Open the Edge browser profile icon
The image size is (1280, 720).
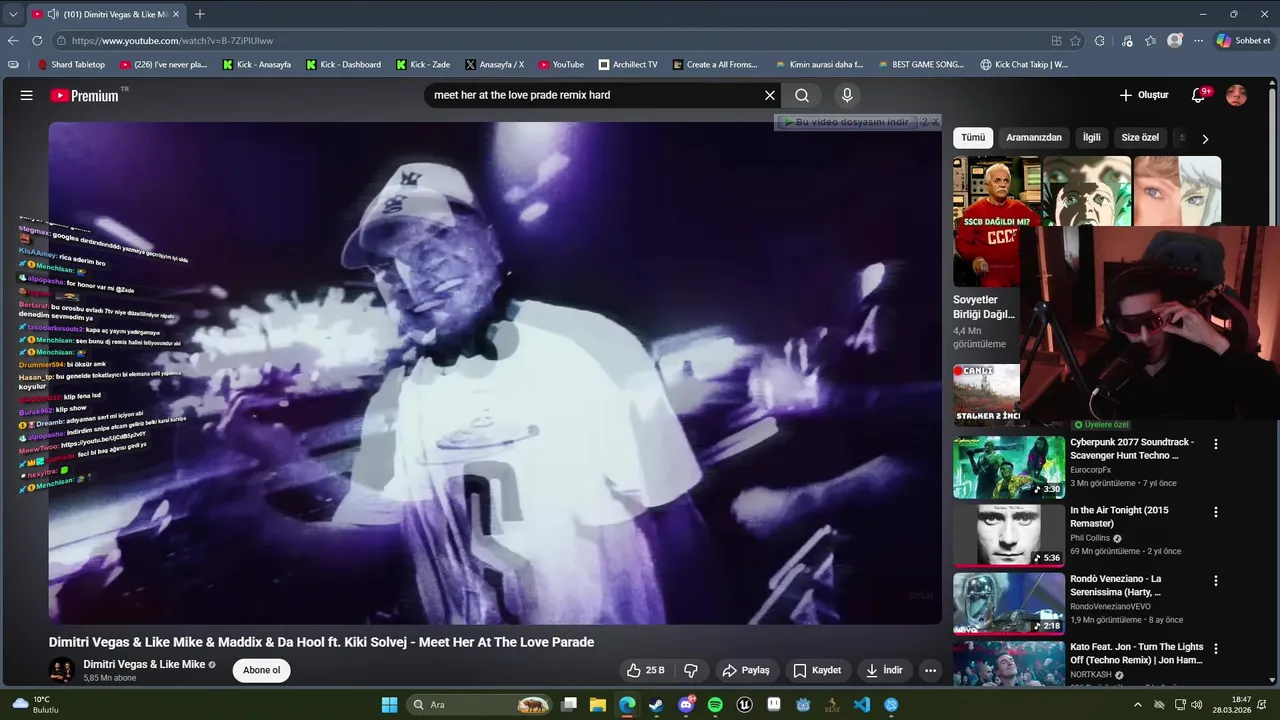pyautogui.click(x=1175, y=41)
